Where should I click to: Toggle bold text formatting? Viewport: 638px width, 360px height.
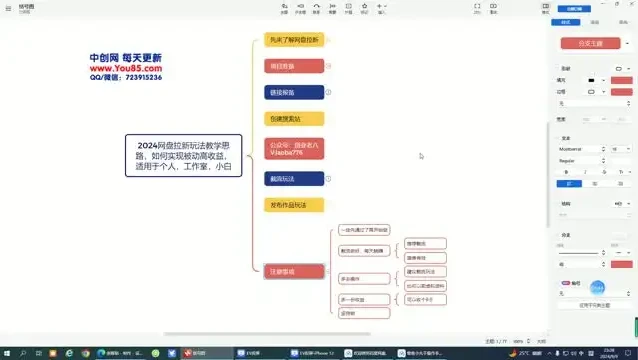(x=566, y=172)
